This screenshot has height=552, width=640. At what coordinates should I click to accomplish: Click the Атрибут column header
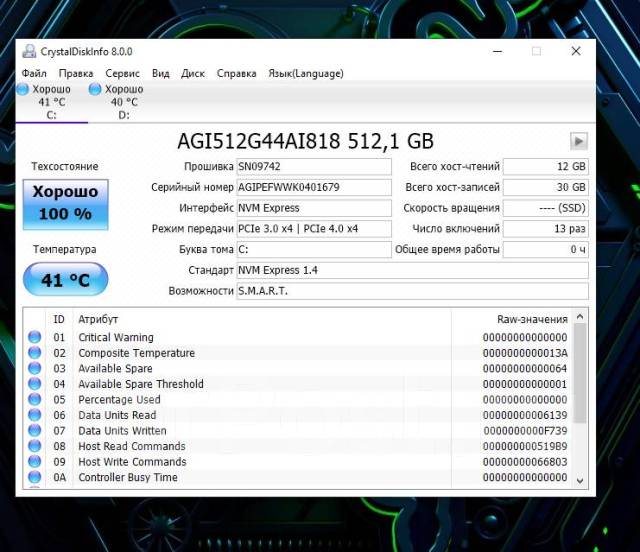tap(262, 319)
